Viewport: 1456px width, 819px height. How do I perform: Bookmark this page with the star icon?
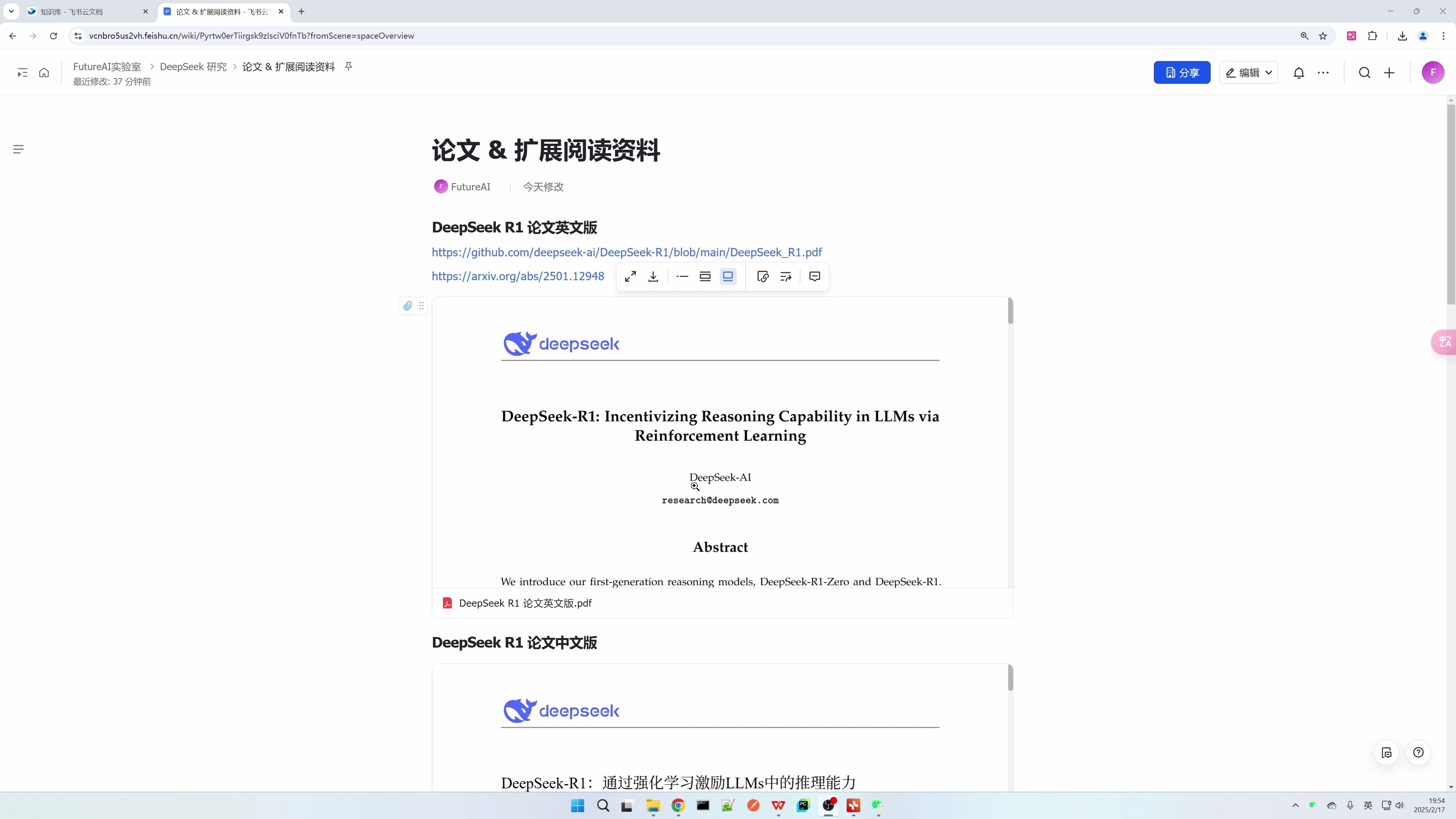pyautogui.click(x=1323, y=36)
